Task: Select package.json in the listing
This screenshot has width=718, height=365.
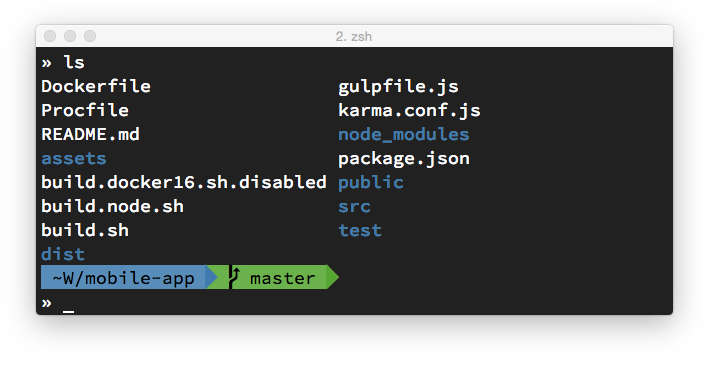Action: (x=403, y=159)
